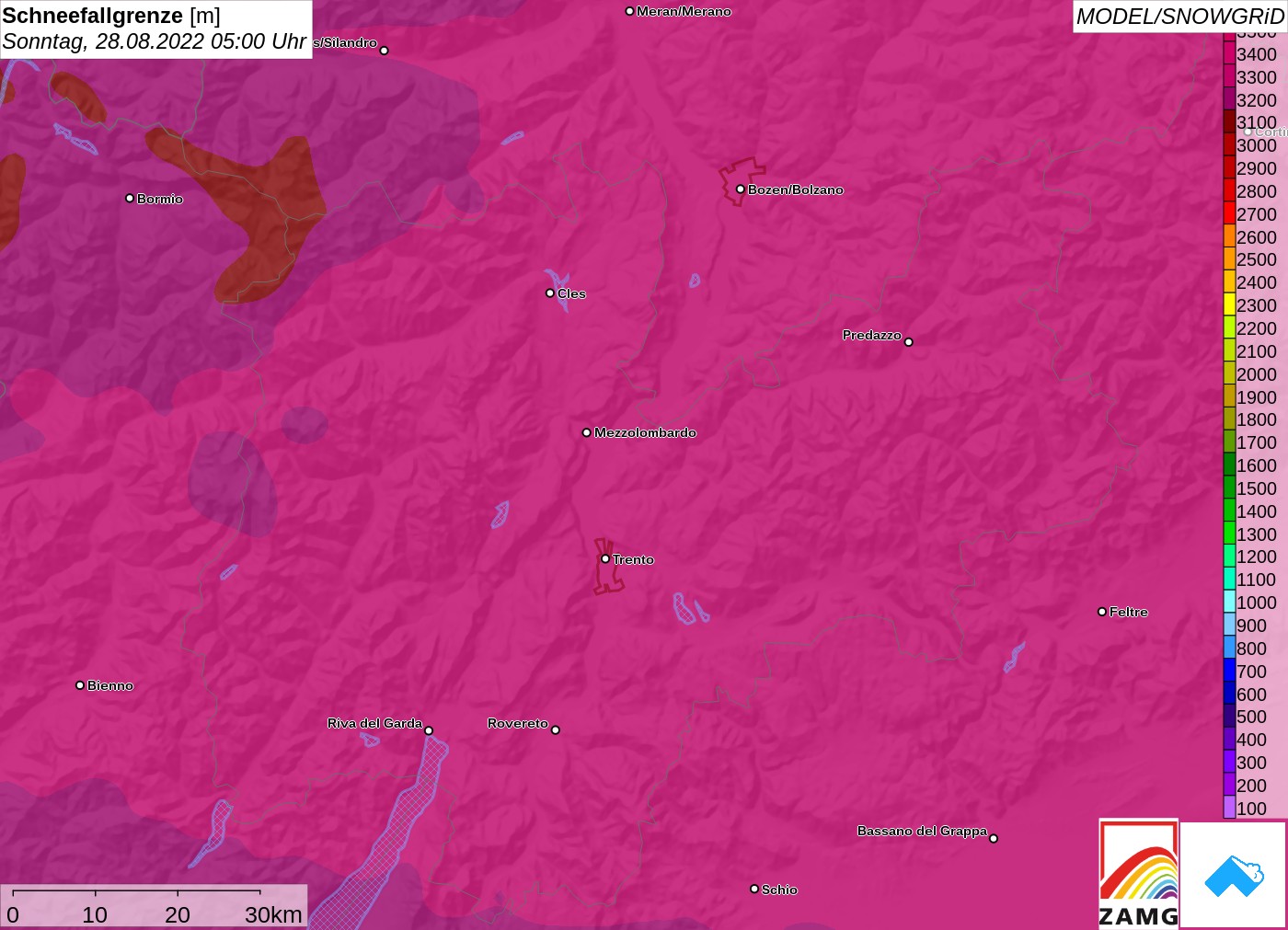Click the 3000 legend value label
Image resolution: width=1288 pixels, height=930 pixels.
tap(1257, 145)
